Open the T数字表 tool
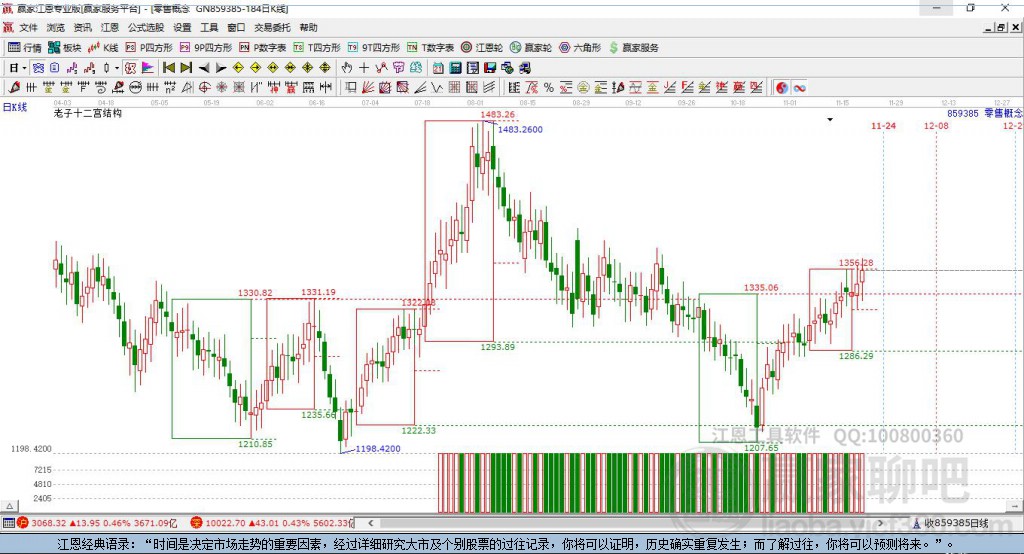The image size is (1024, 554). click(x=430, y=48)
